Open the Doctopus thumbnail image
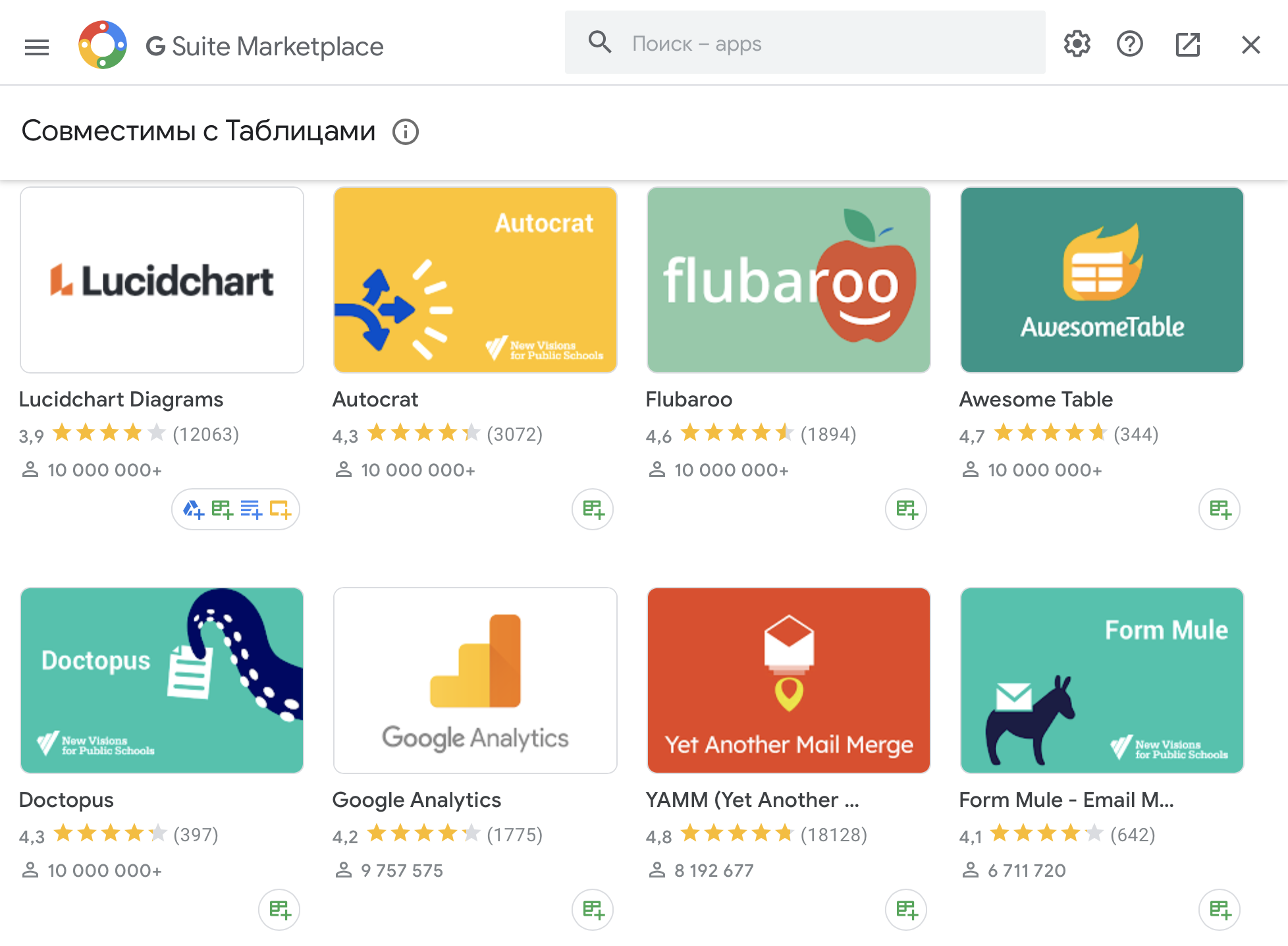Screen dimensions: 1288x946 tap(162, 681)
